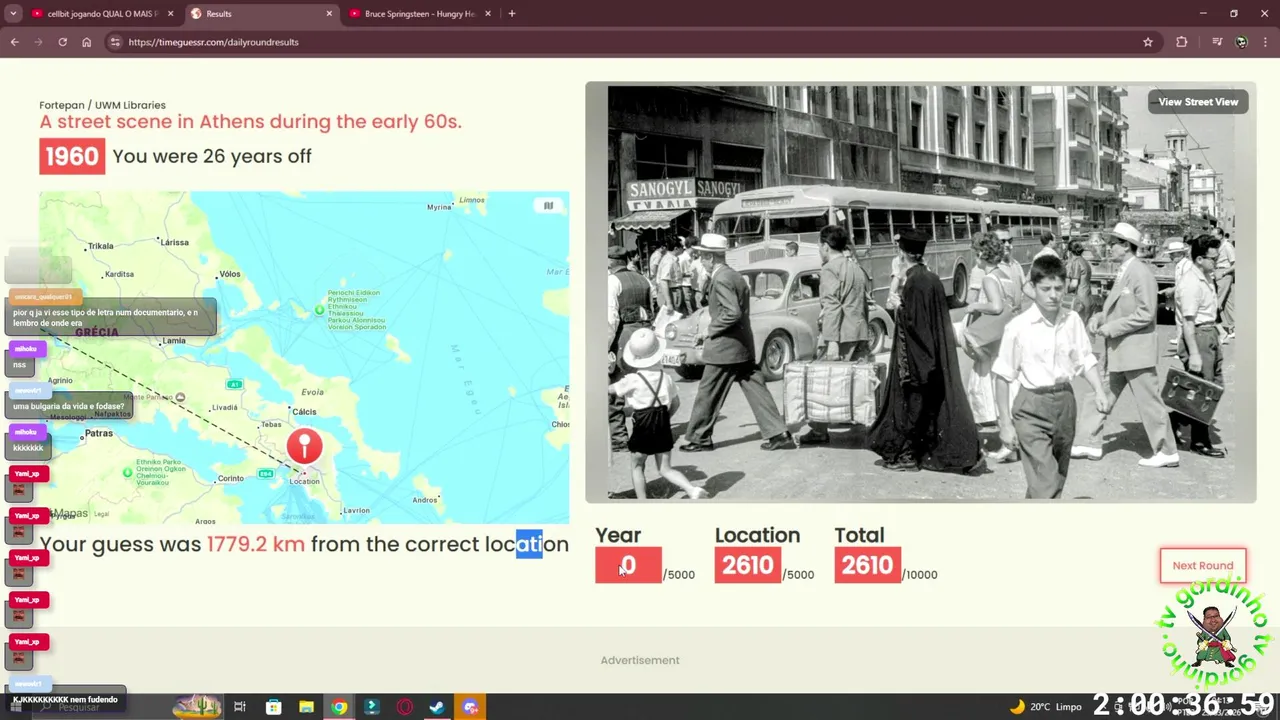Click the 1779.2 km distance text

coord(256,544)
